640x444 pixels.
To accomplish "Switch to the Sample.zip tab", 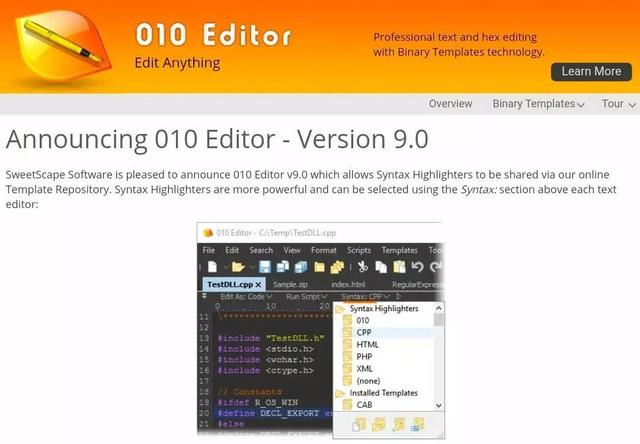I will pyautogui.click(x=290, y=284).
